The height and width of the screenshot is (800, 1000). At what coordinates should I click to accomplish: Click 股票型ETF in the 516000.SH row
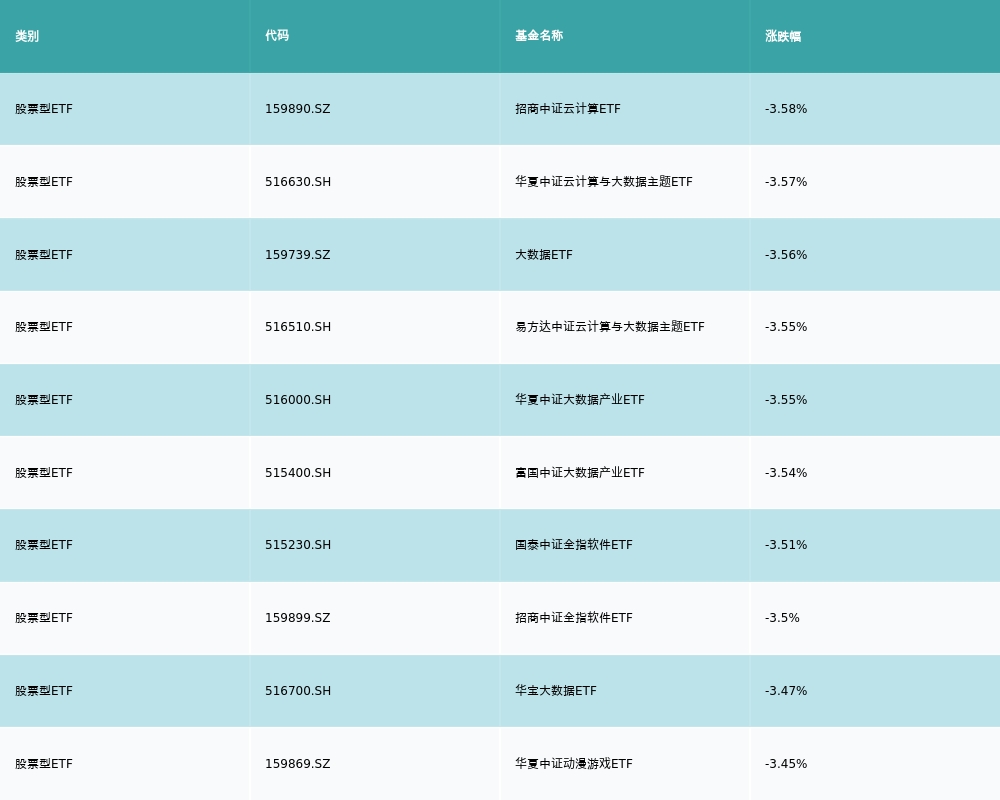click(44, 399)
